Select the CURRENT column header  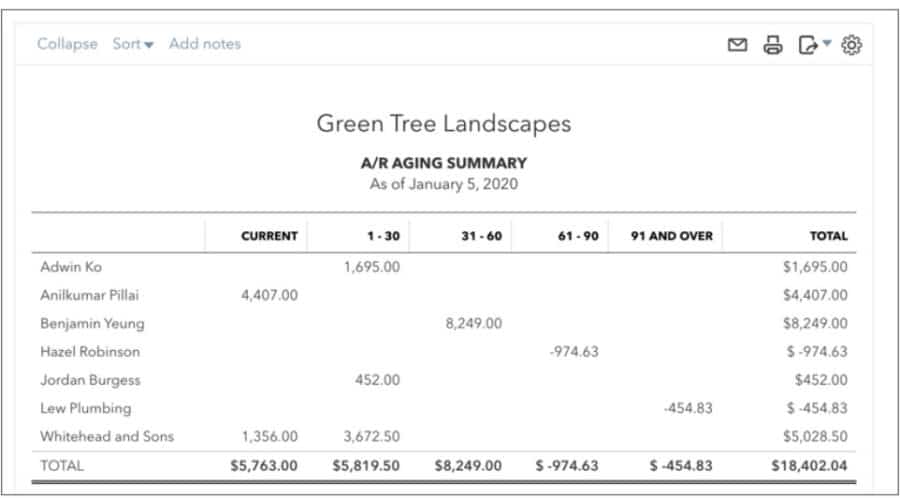tap(269, 236)
